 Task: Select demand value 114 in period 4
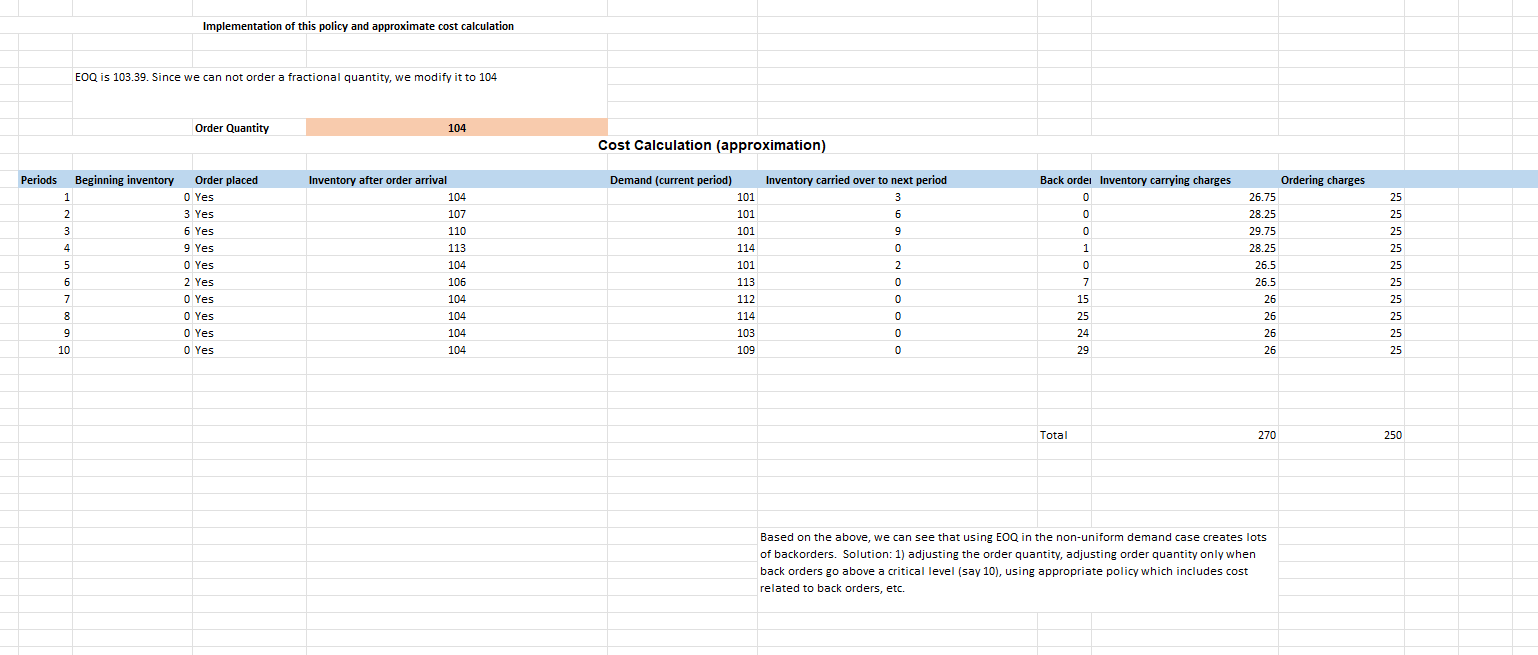click(682, 248)
